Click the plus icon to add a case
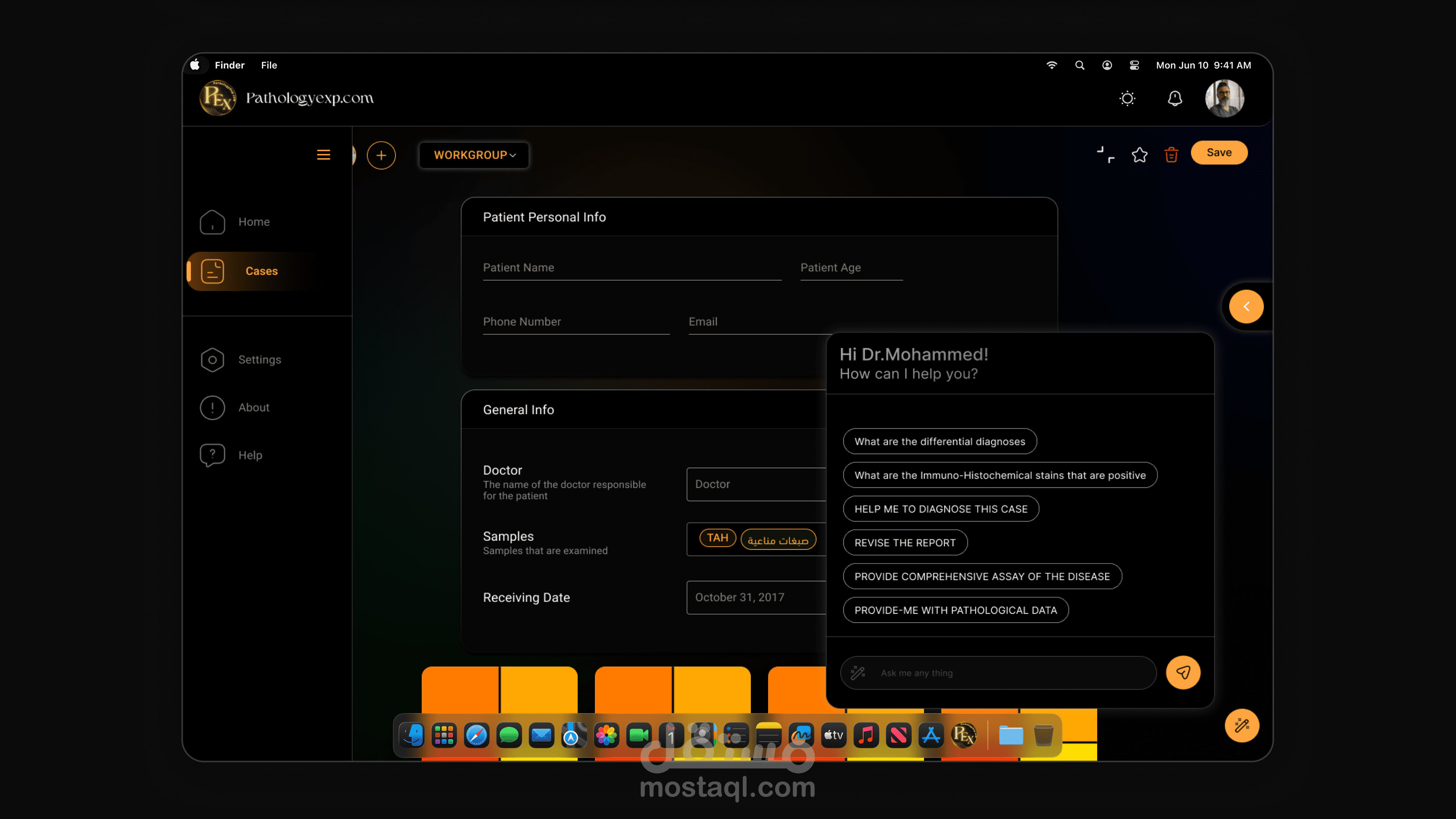Screen dimensions: 1456x819 point(381,155)
